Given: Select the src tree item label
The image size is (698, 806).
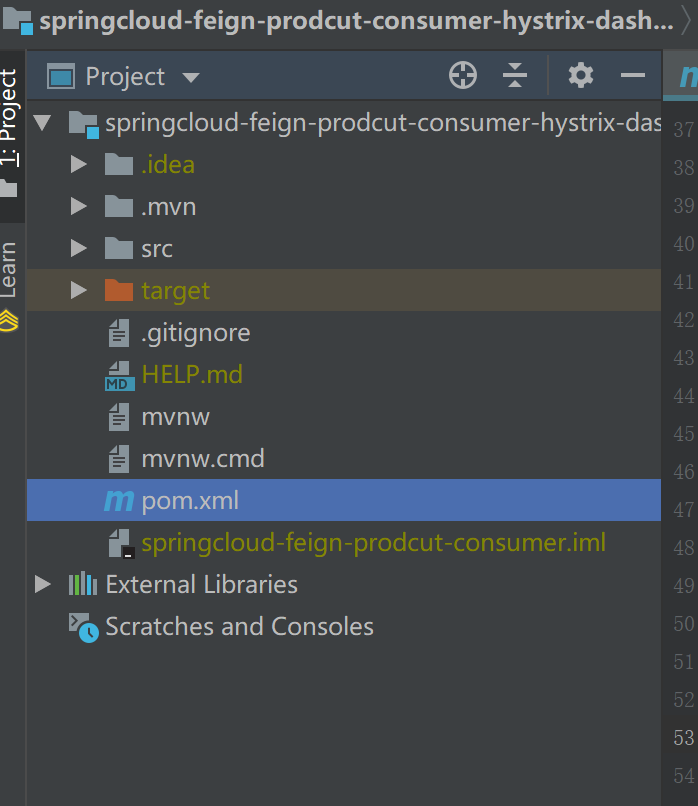Looking at the screenshot, I should 157,249.
